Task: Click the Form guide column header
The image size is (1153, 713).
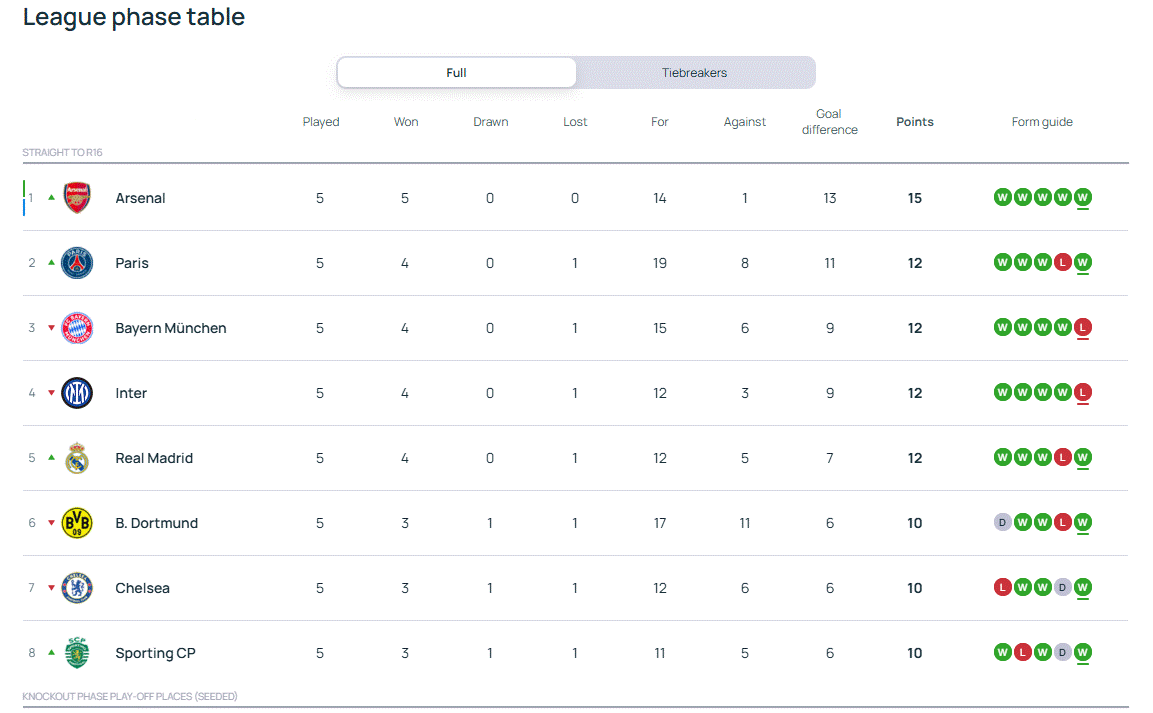Action: 1041,122
